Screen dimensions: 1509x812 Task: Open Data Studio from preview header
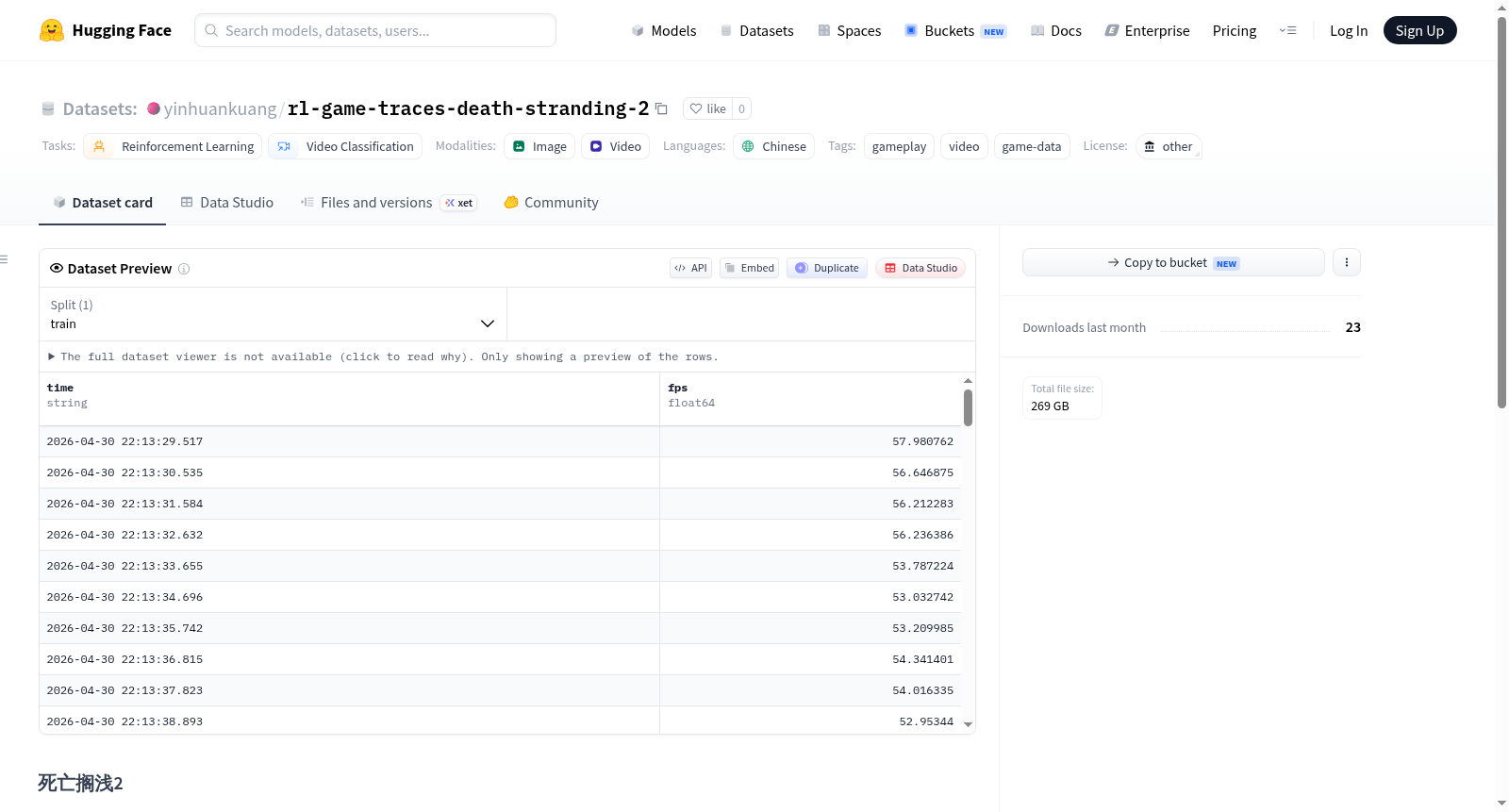tap(920, 268)
